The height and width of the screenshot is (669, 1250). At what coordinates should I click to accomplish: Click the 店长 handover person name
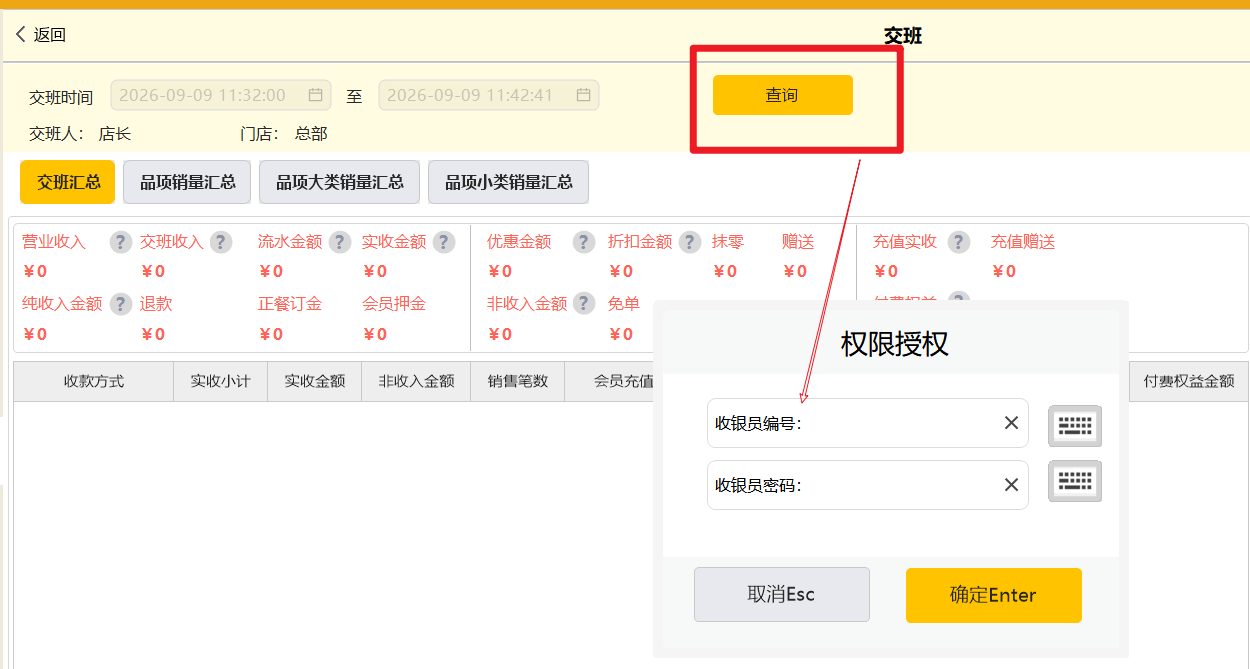pos(115,134)
